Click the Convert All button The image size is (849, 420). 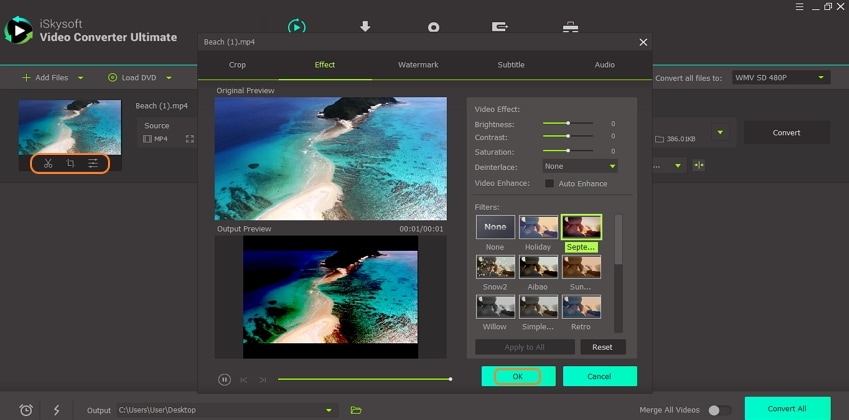(x=787, y=409)
